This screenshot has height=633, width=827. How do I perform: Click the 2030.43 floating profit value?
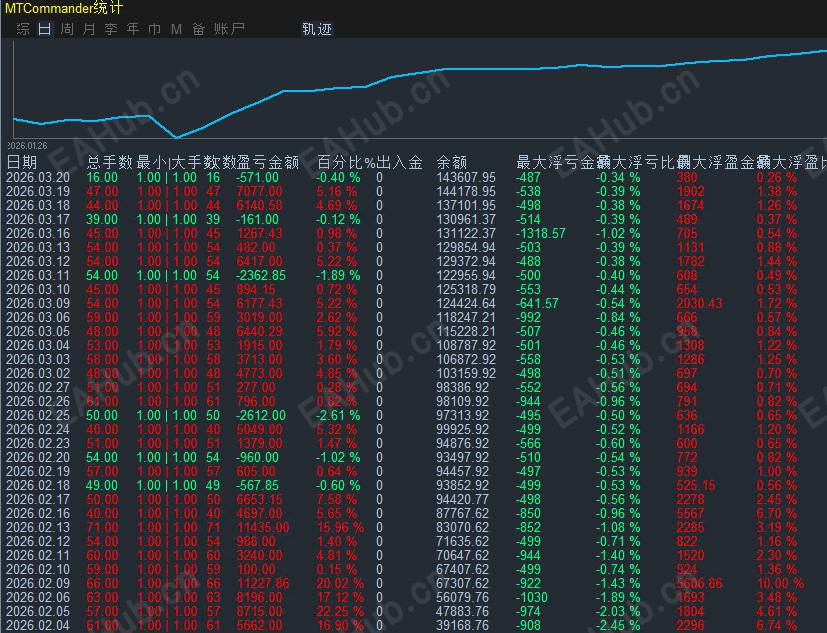[x=700, y=303]
